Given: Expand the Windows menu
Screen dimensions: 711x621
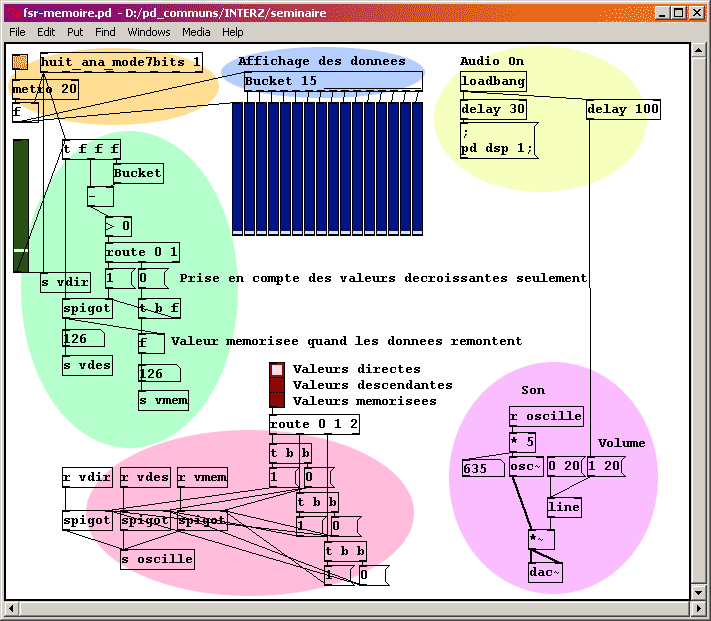Looking at the screenshot, I should click(149, 32).
